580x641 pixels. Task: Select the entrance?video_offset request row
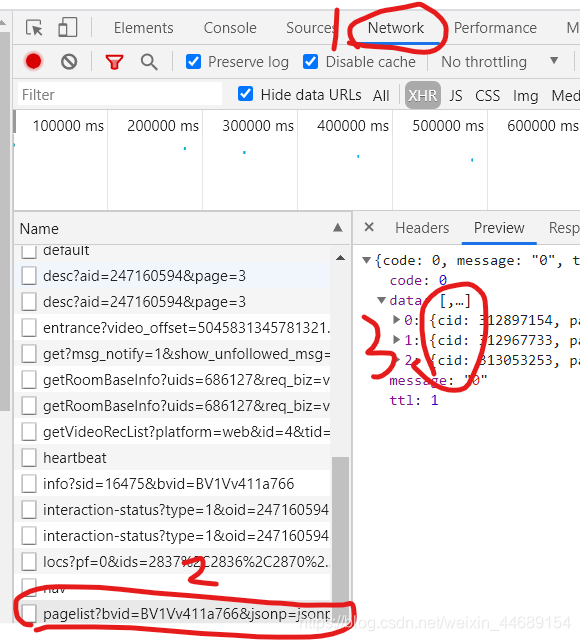[x=173, y=327]
